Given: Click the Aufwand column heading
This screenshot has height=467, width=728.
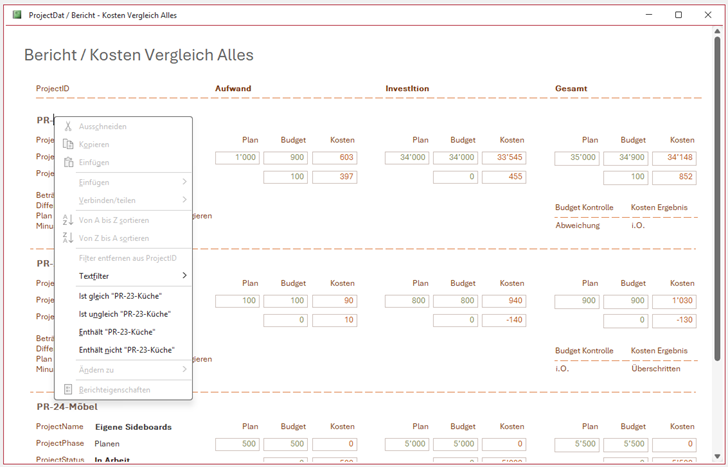Looking at the screenshot, I should click(233, 88).
